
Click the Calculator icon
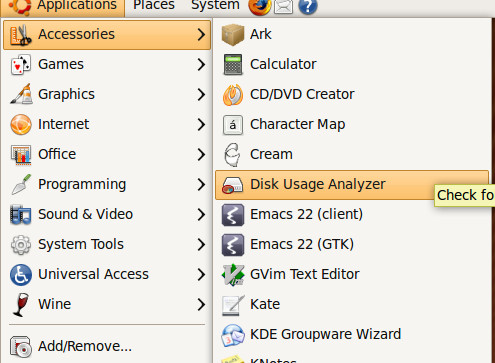tap(233, 64)
